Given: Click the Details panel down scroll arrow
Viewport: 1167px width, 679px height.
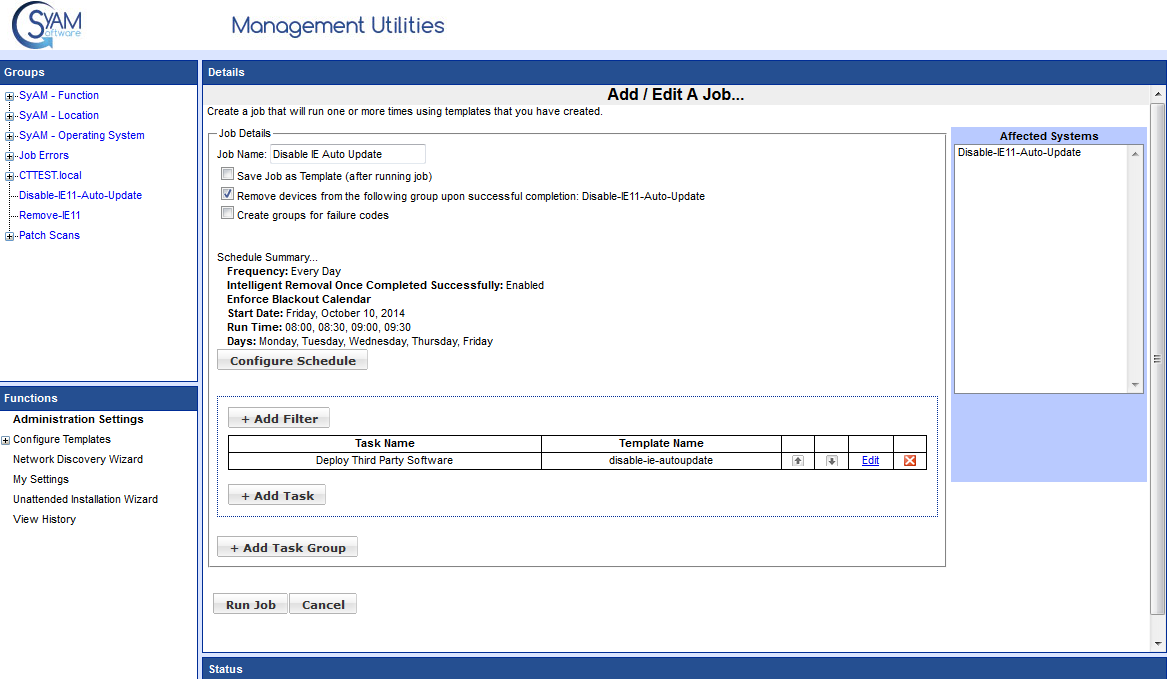Looking at the screenshot, I should pyautogui.click(x=1158, y=643).
